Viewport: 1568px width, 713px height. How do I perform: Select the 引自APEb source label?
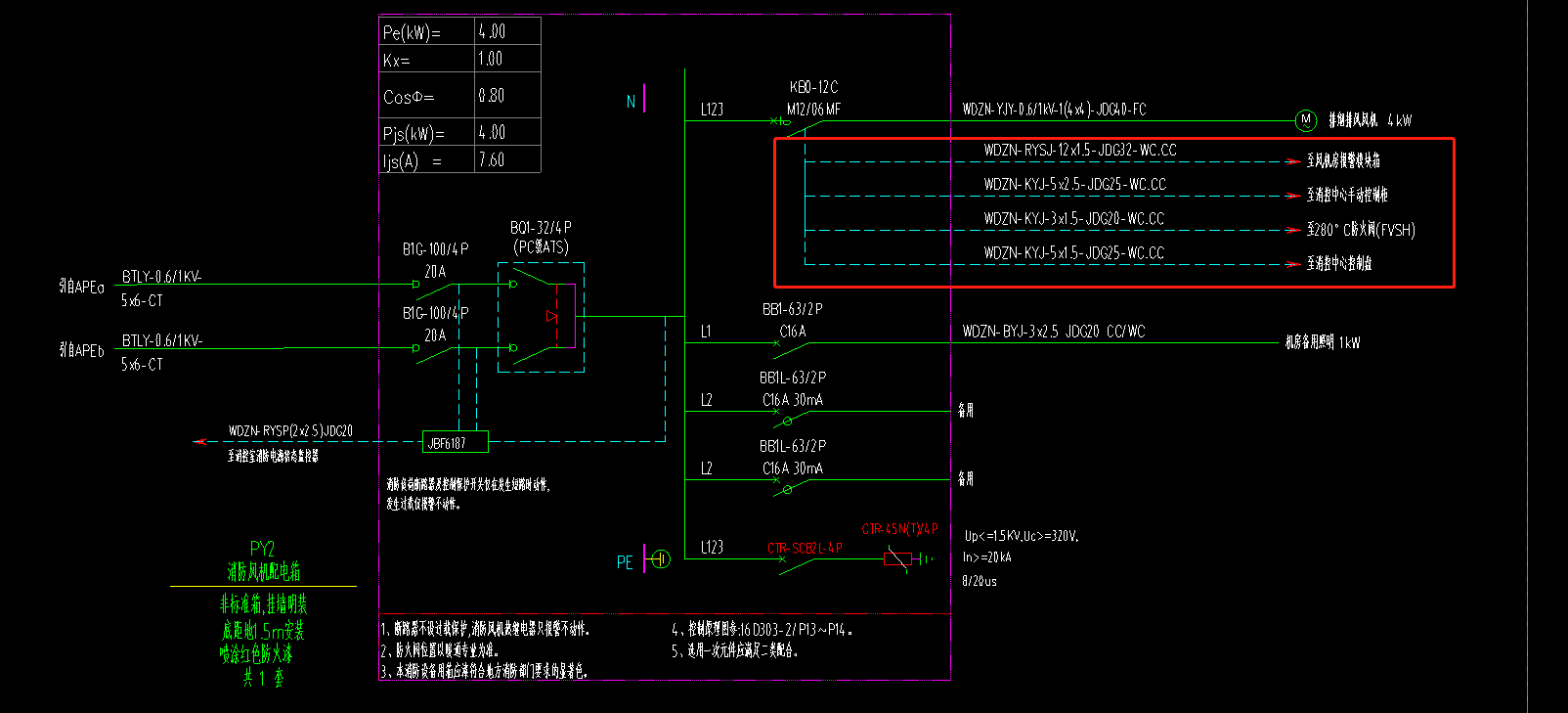81,350
